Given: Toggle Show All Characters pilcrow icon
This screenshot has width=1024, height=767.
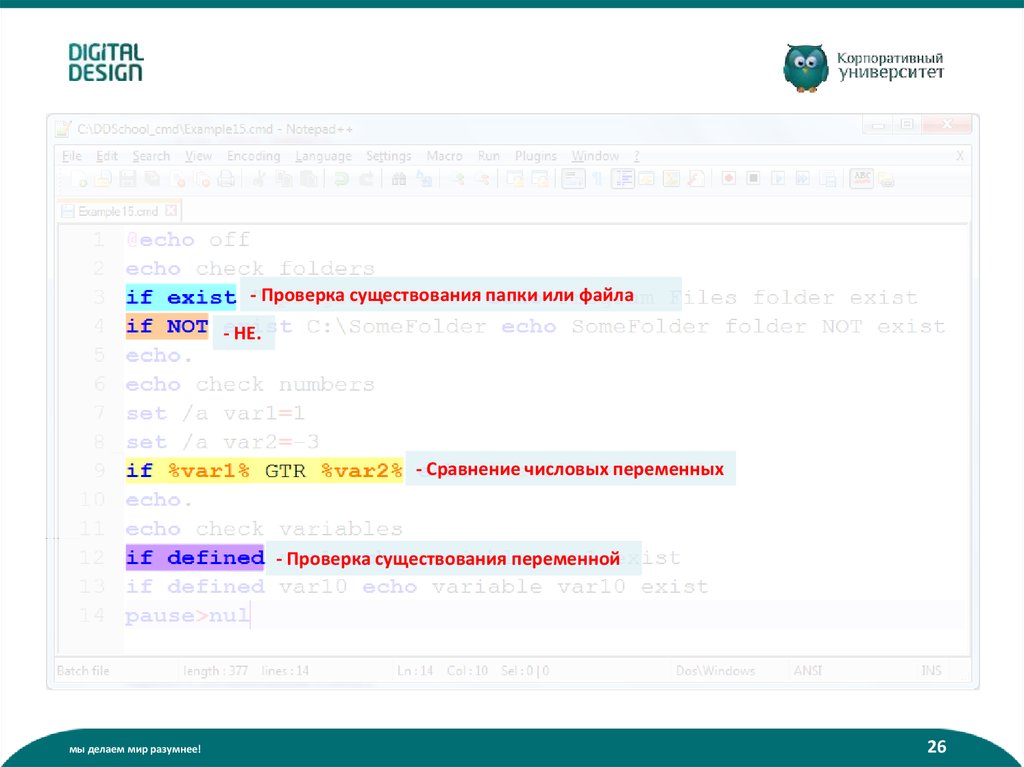Looking at the screenshot, I should (x=598, y=179).
